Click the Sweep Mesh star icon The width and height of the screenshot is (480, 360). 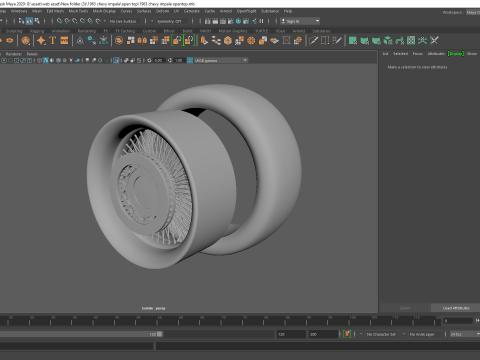(x=41, y=41)
